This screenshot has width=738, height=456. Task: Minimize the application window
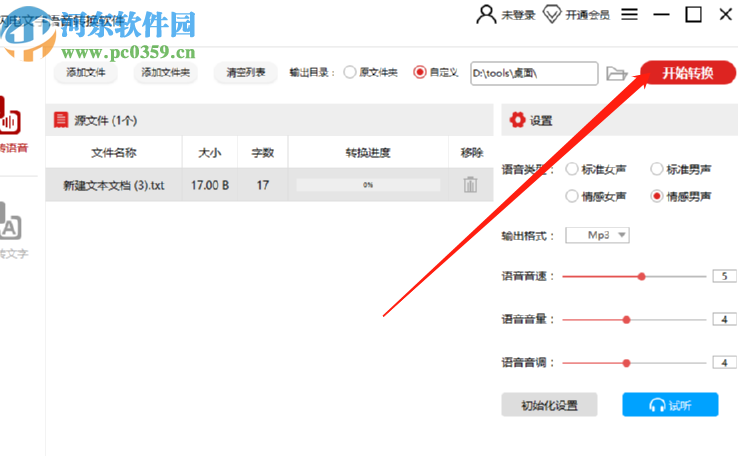(661, 15)
